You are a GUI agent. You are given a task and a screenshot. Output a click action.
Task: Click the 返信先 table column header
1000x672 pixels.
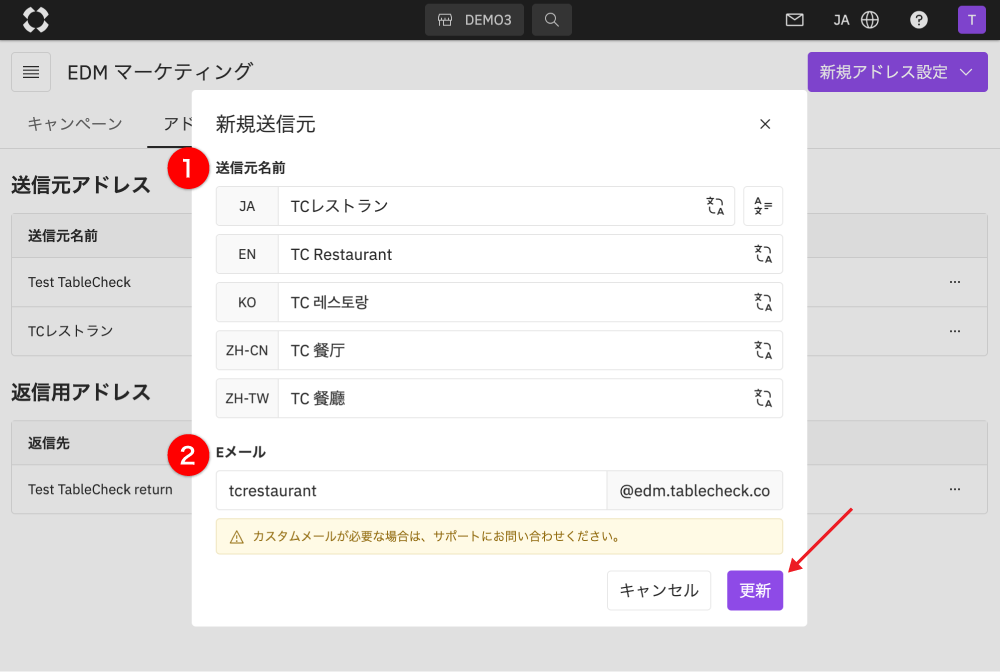click(48, 443)
